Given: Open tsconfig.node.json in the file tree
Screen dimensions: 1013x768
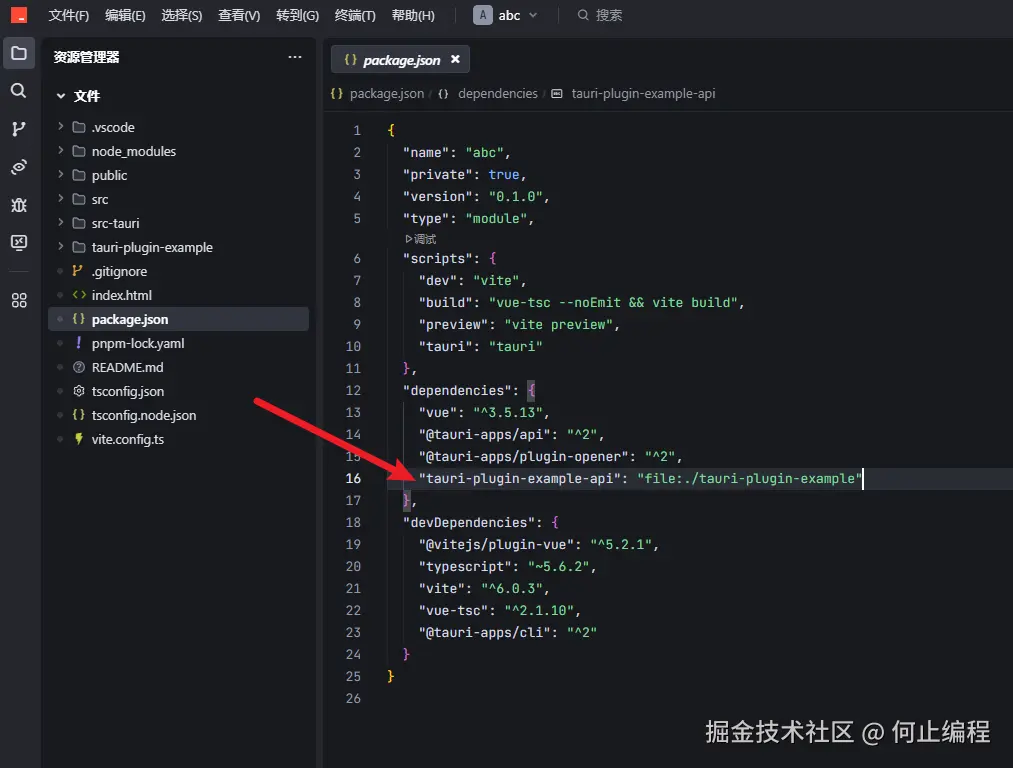Looking at the screenshot, I should [143, 415].
